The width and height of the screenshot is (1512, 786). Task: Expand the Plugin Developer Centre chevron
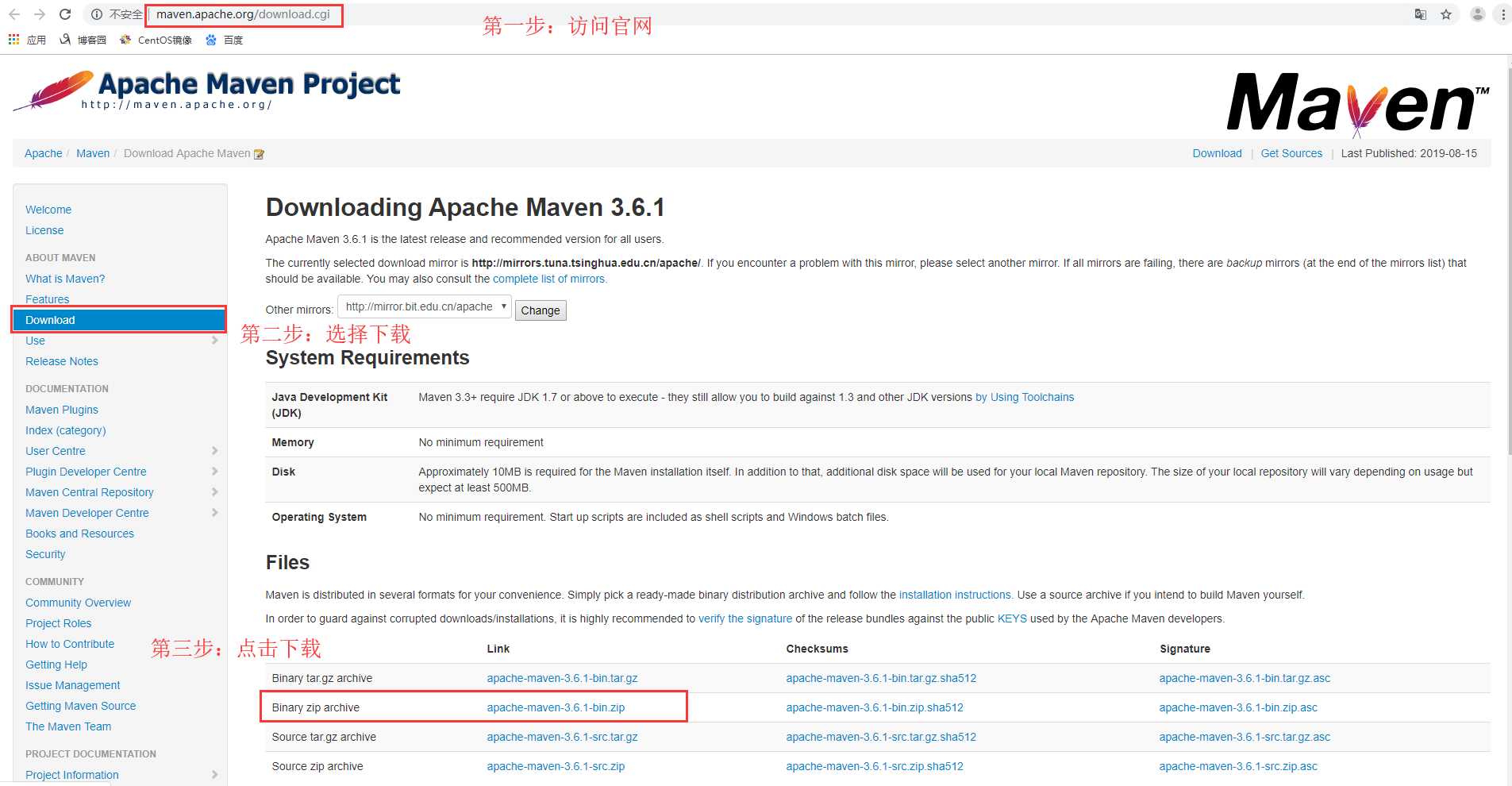214,472
